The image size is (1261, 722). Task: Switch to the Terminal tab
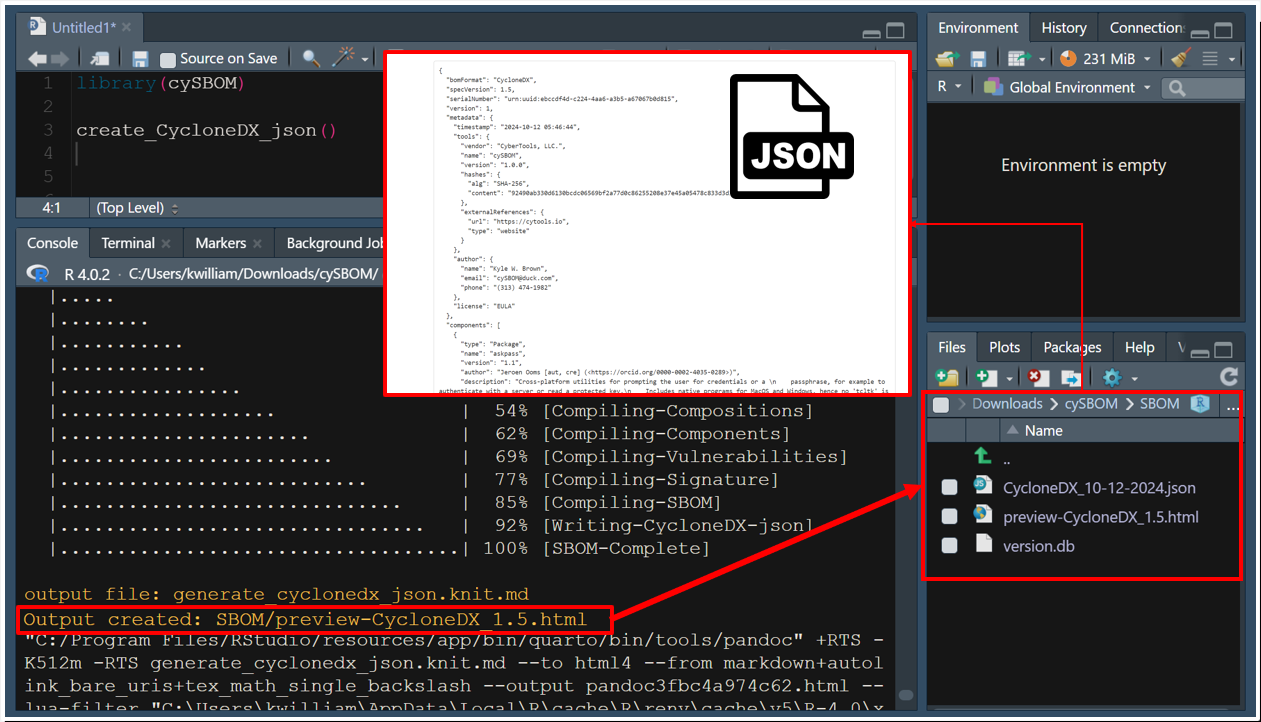coord(128,243)
